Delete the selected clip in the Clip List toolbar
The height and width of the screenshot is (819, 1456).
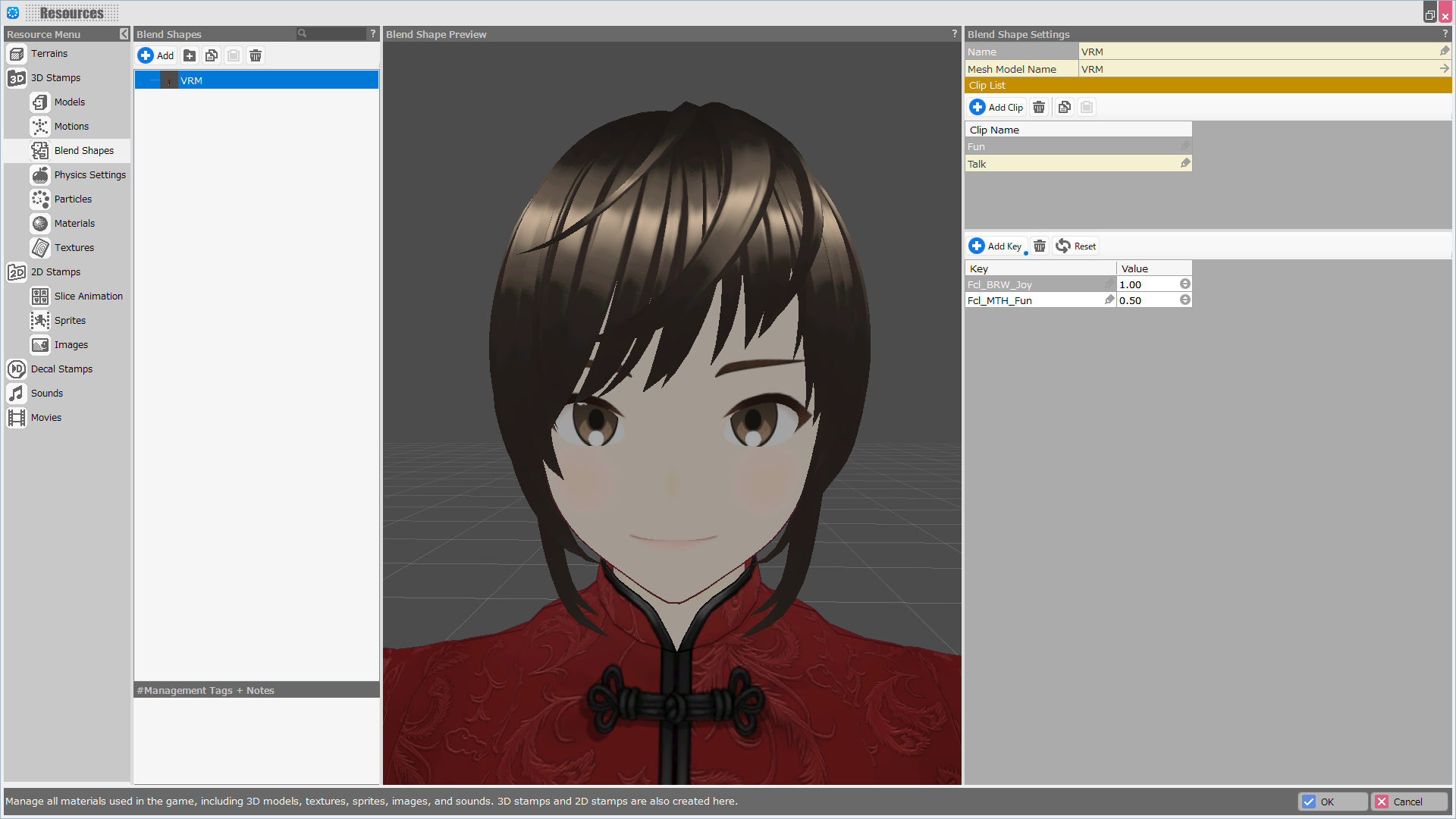tap(1039, 107)
